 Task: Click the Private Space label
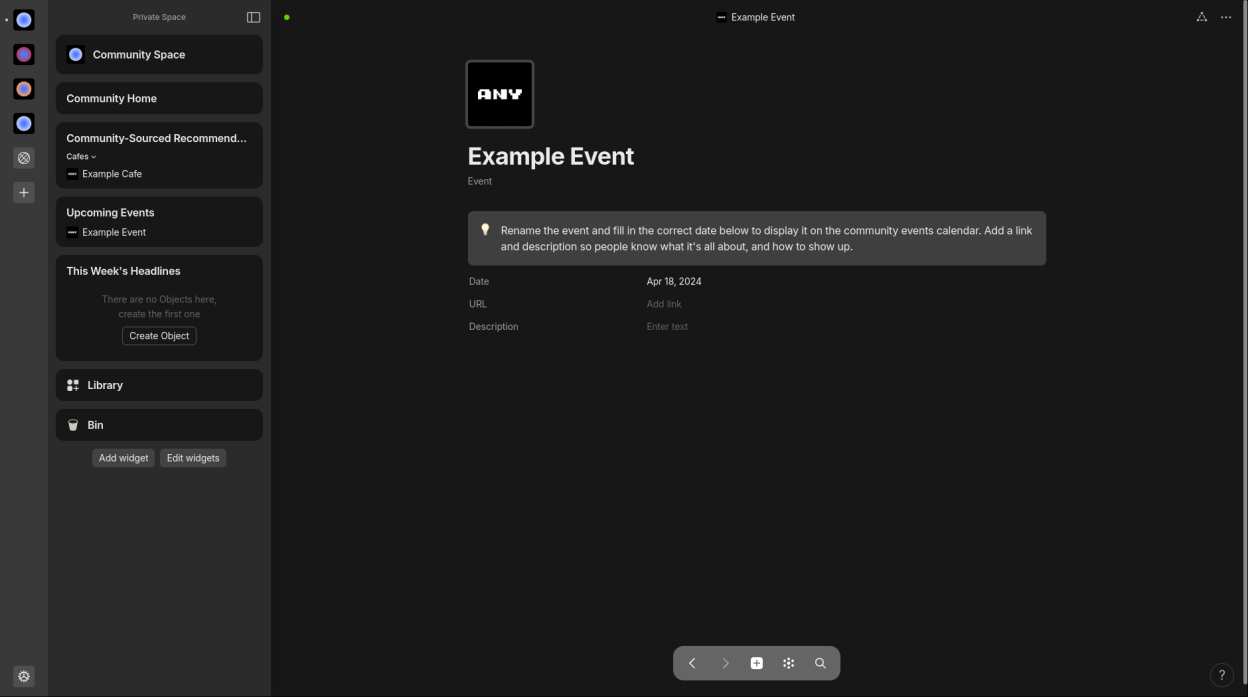click(x=159, y=17)
